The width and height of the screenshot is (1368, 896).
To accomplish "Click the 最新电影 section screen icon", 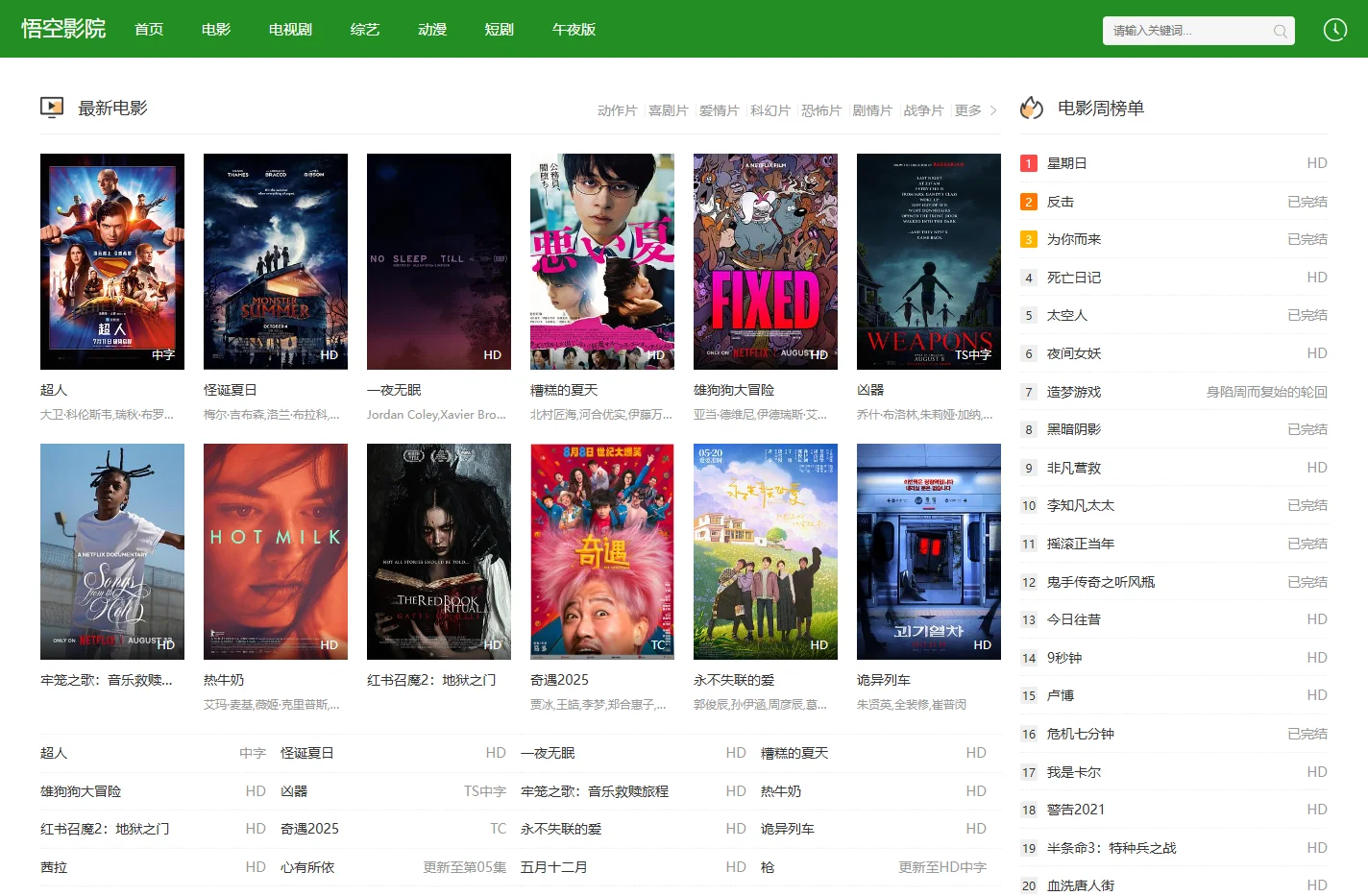I will 52,108.
